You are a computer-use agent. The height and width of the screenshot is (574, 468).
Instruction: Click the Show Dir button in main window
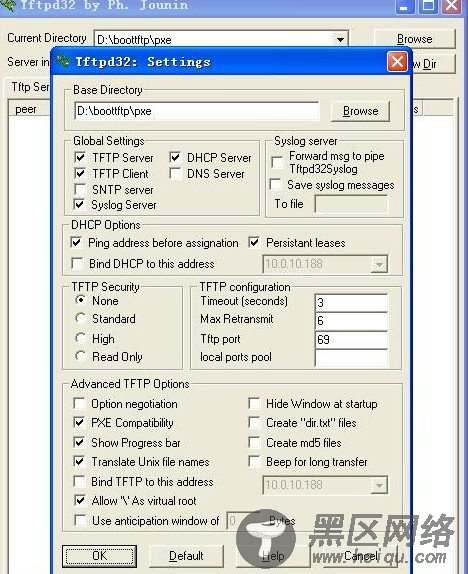click(434, 64)
